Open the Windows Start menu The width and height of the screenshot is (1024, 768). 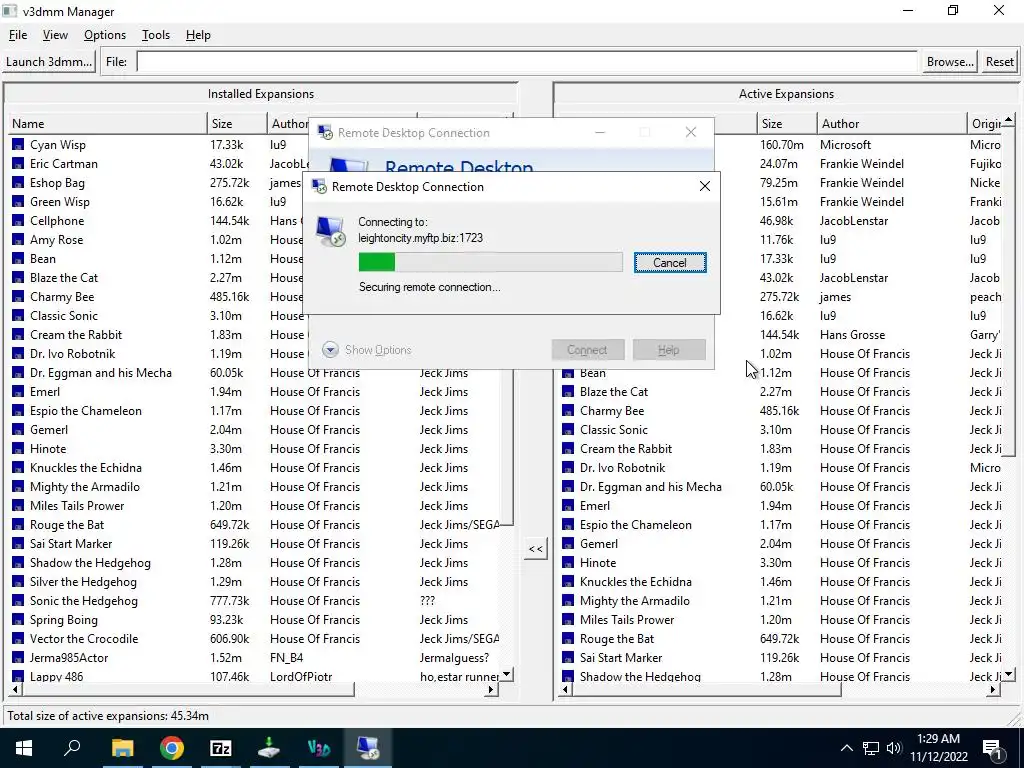pos(24,748)
